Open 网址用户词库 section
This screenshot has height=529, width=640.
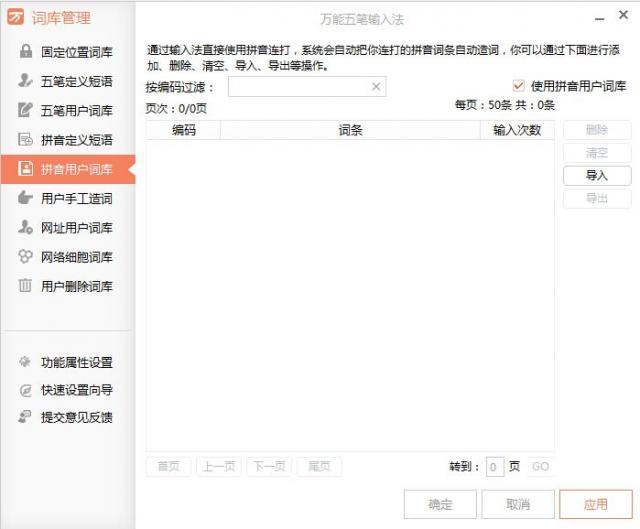tap(68, 228)
